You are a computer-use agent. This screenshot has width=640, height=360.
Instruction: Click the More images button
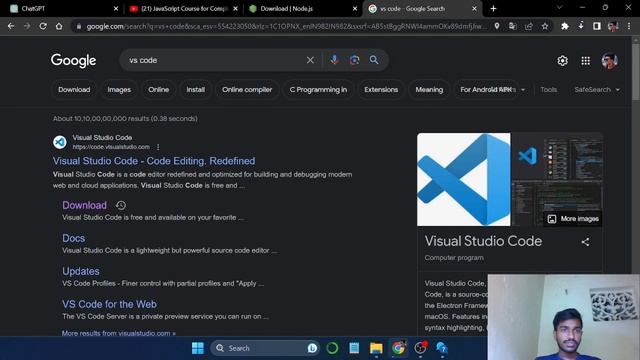(573, 219)
